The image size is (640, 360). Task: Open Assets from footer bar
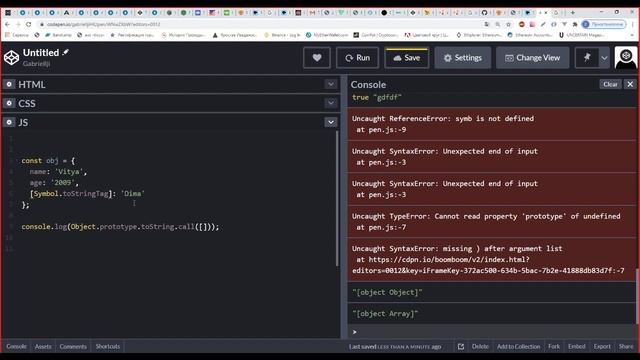pos(43,347)
